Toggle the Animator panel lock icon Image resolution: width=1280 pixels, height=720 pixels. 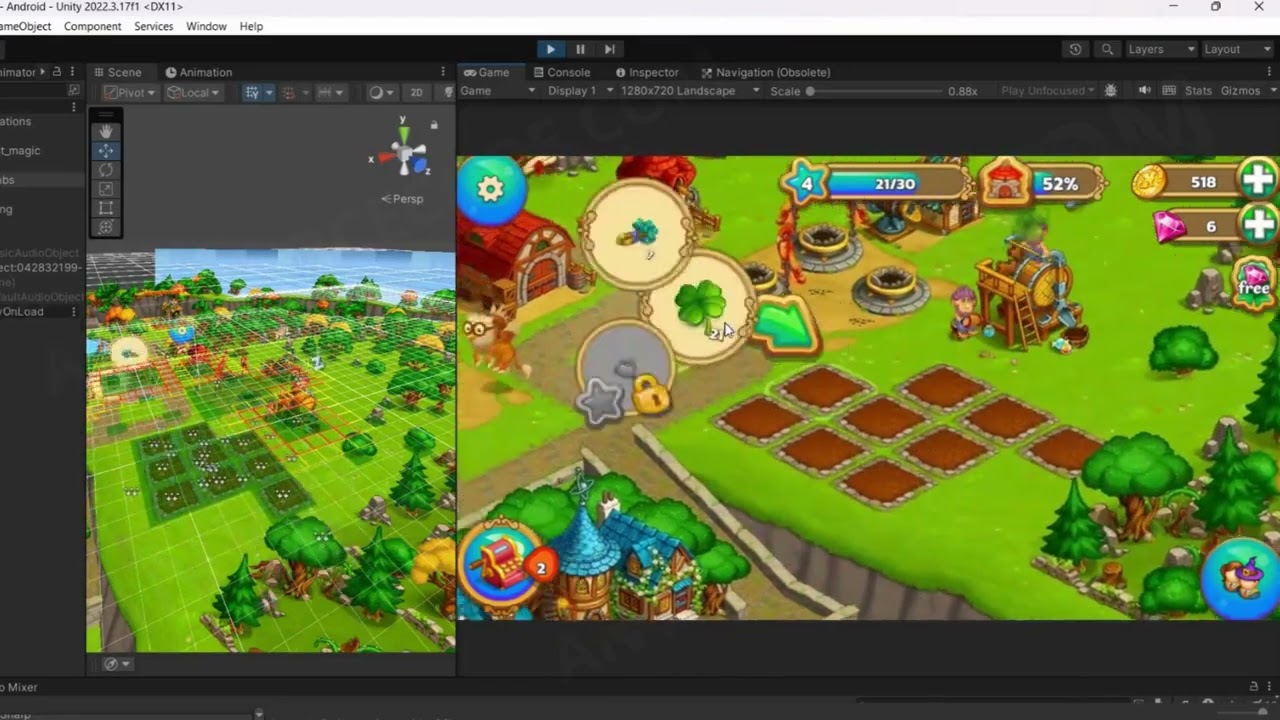57,72
